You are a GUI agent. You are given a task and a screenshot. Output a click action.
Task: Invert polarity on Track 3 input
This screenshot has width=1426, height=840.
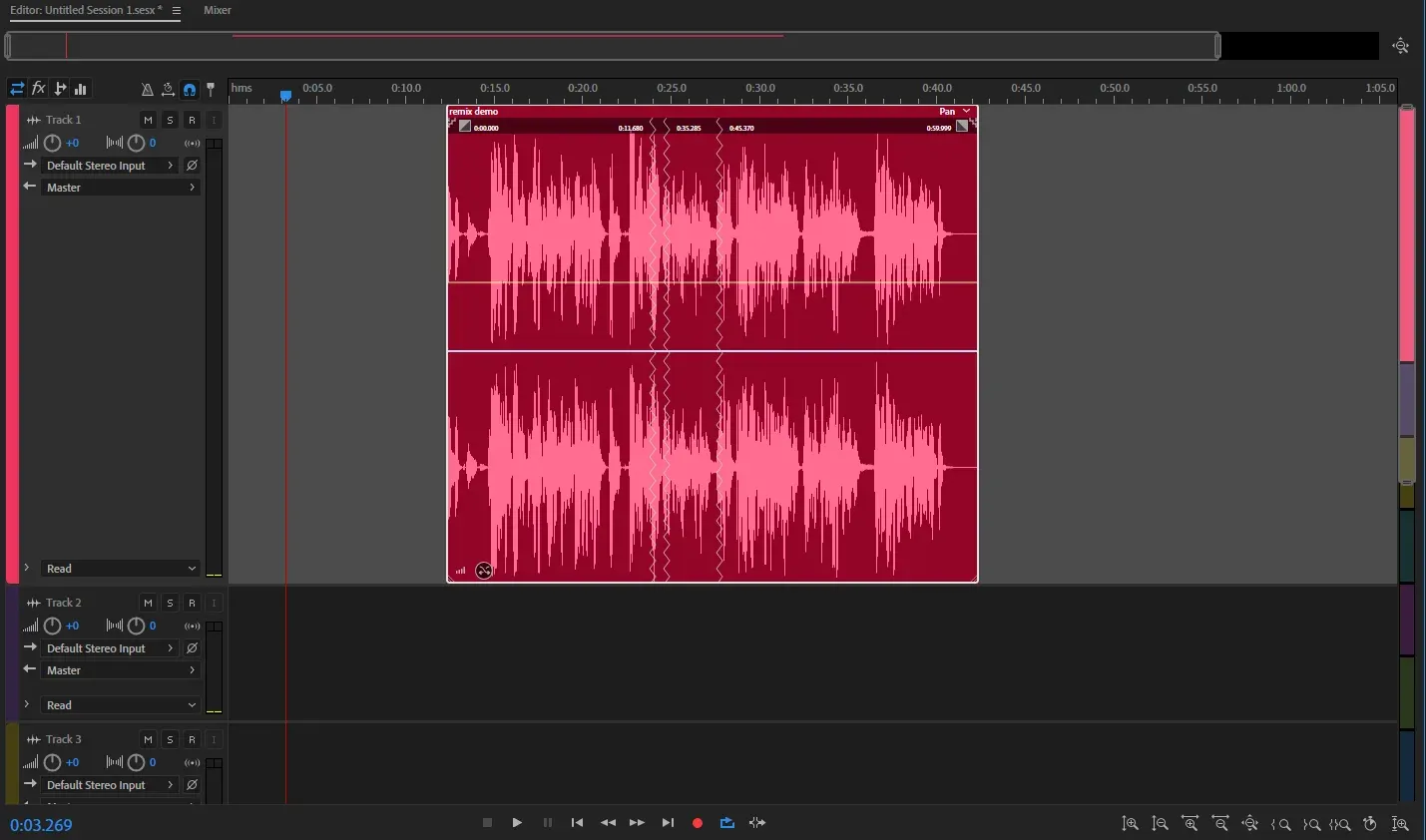[193, 785]
